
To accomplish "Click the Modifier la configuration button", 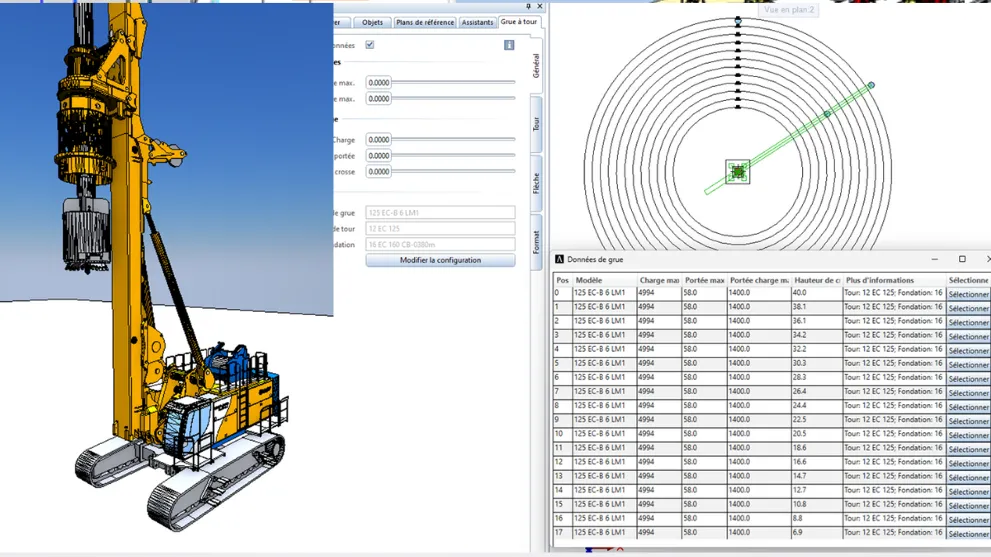I will coord(440,260).
